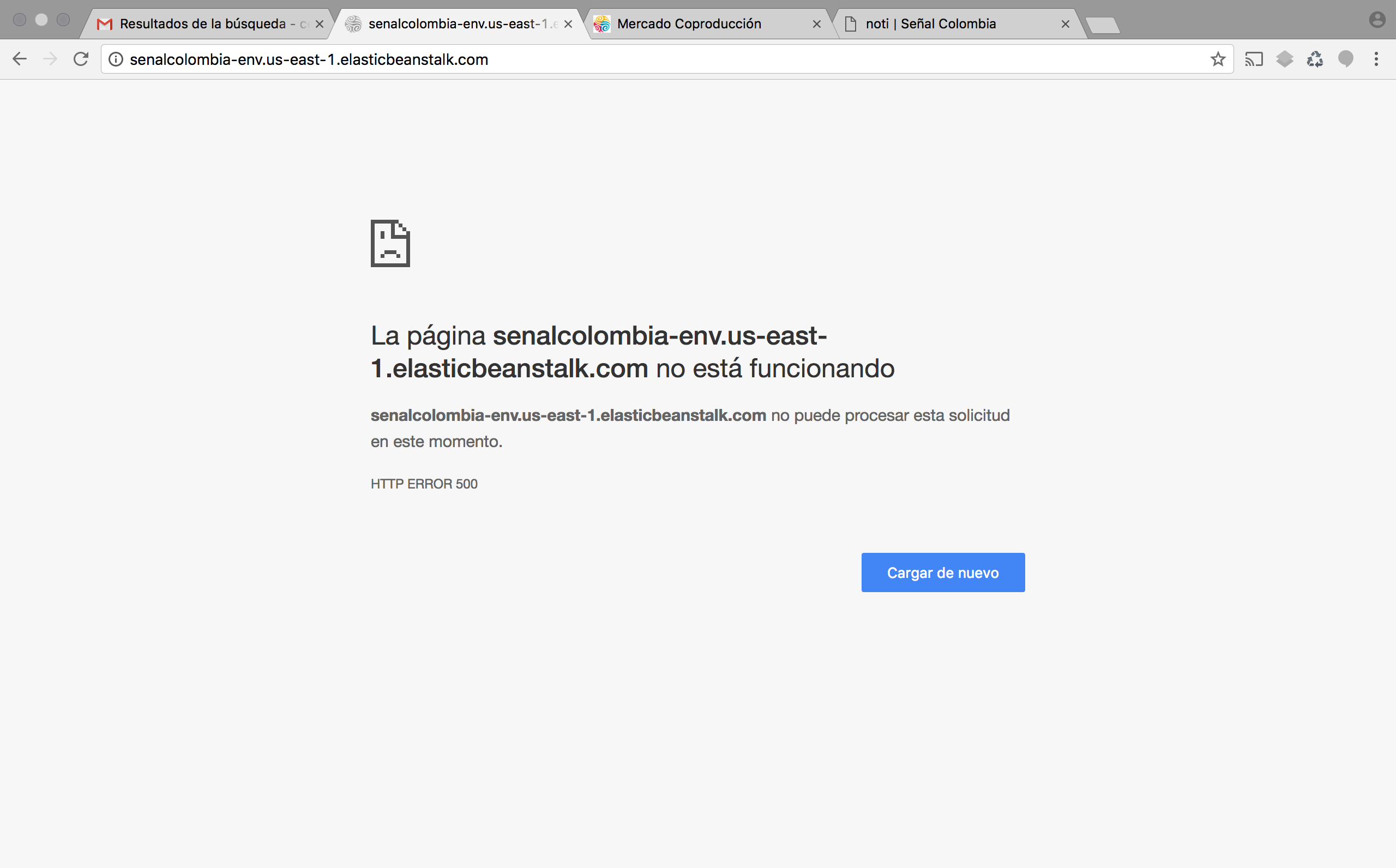This screenshot has width=1396, height=868.
Task: Open a new tab with the blank tab button
Action: tap(1102, 25)
